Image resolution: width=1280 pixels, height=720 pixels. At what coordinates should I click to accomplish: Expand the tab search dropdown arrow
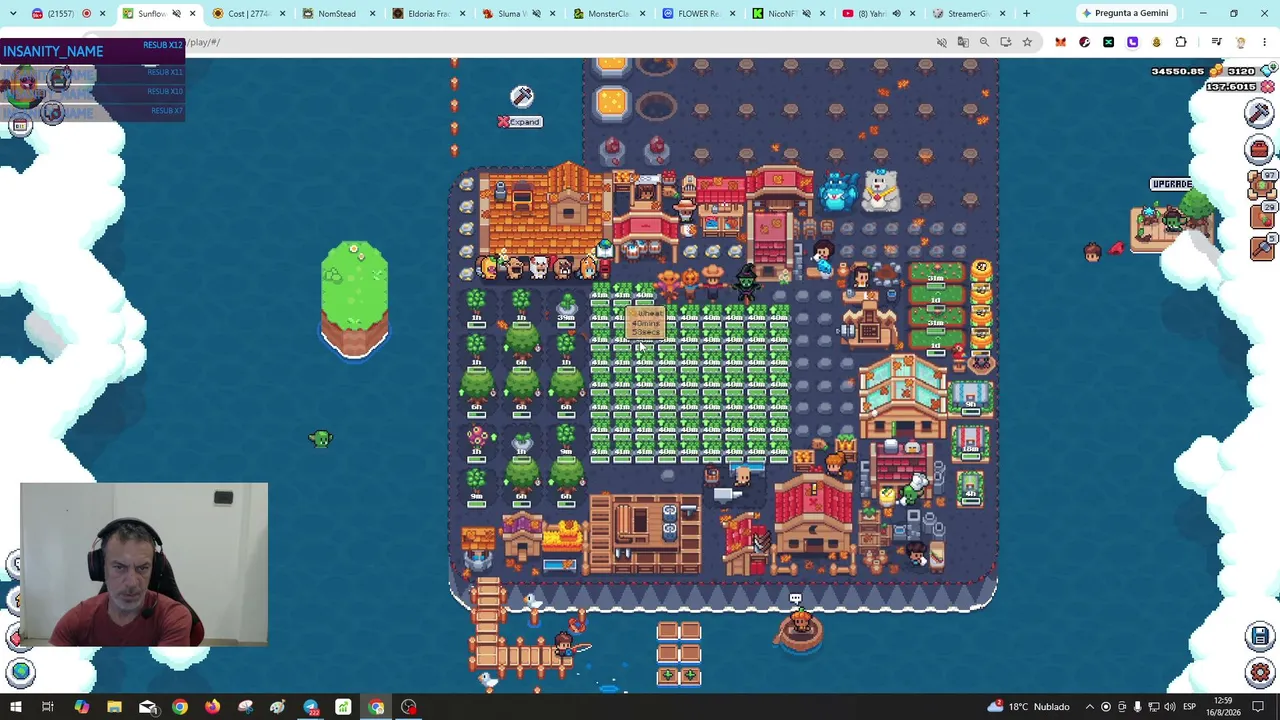pos(13,14)
